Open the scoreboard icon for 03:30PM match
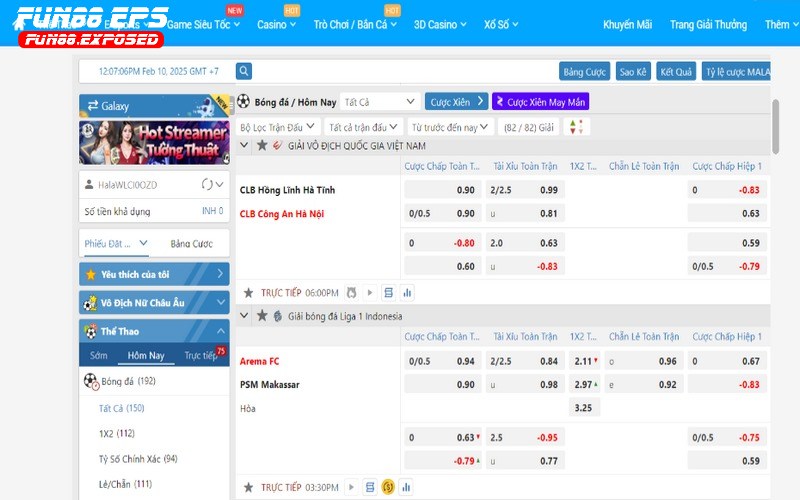Screen dimensions: 800x500 tap(370, 487)
